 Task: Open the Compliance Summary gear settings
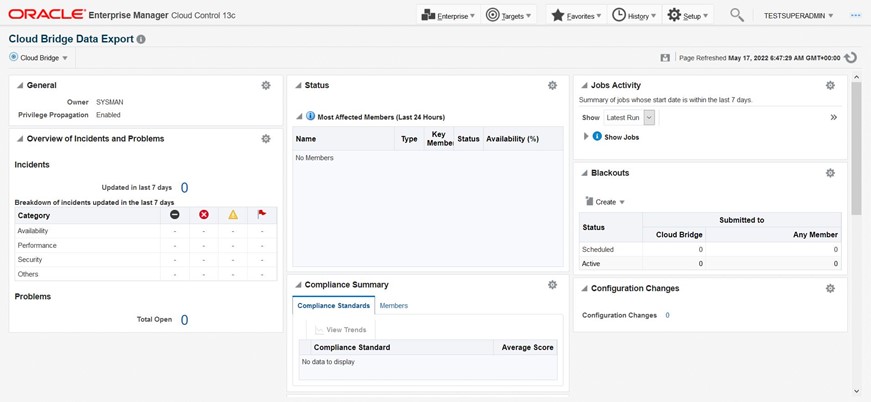pos(552,285)
